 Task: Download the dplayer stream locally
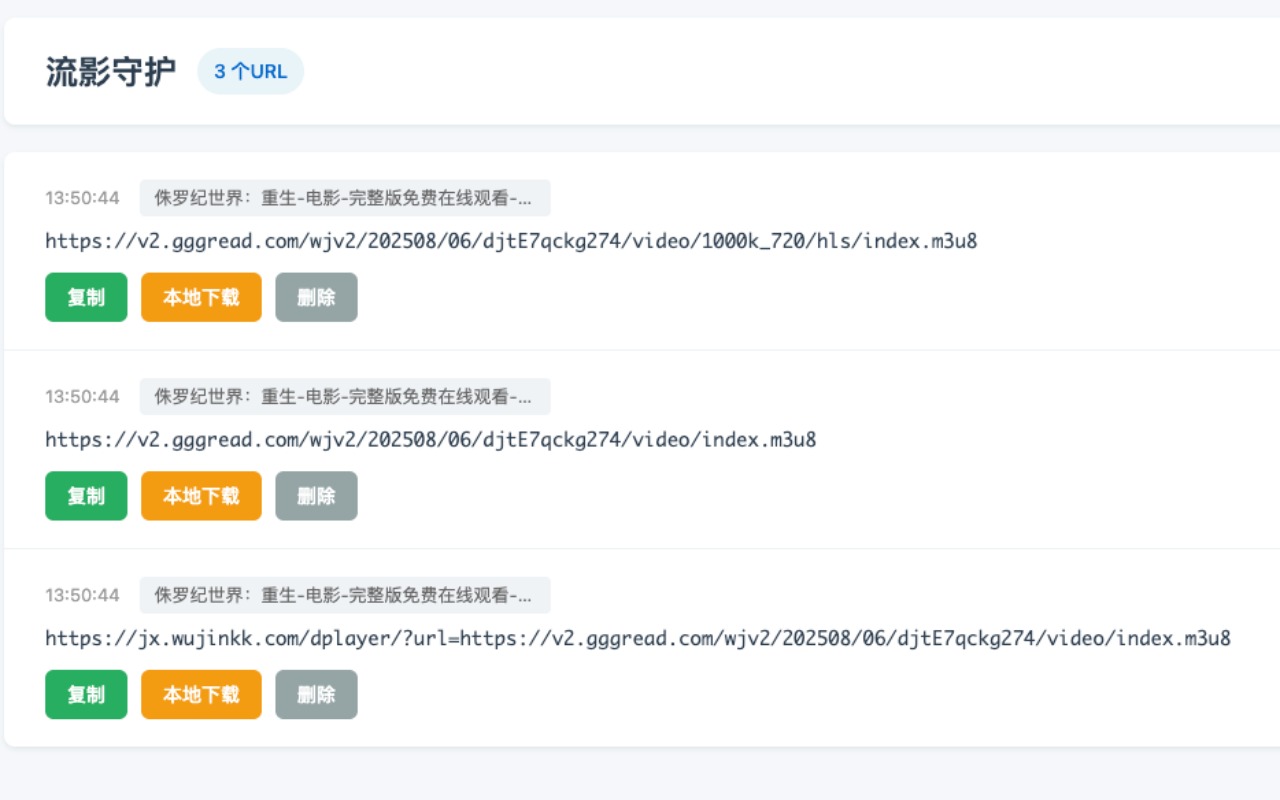click(201, 694)
